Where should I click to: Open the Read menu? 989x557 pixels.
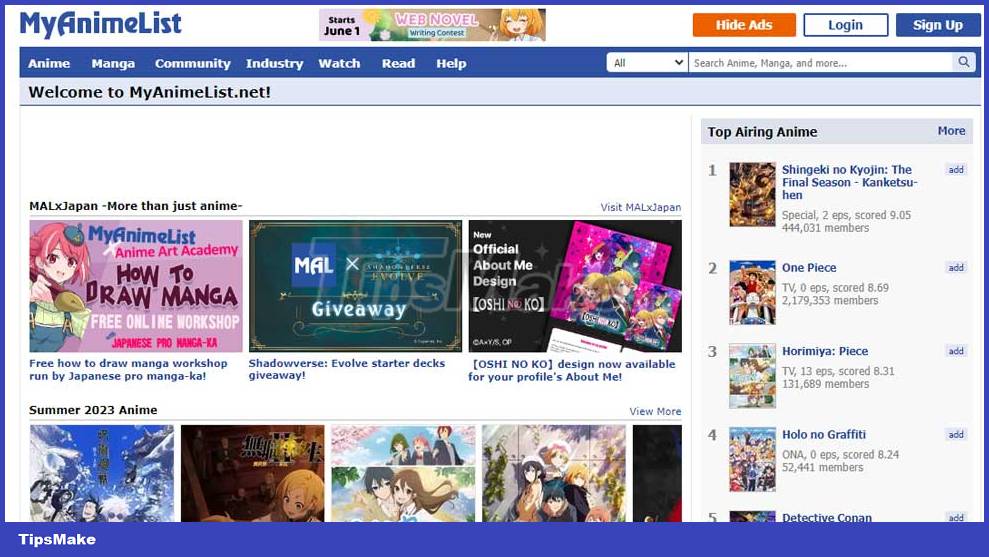[399, 63]
